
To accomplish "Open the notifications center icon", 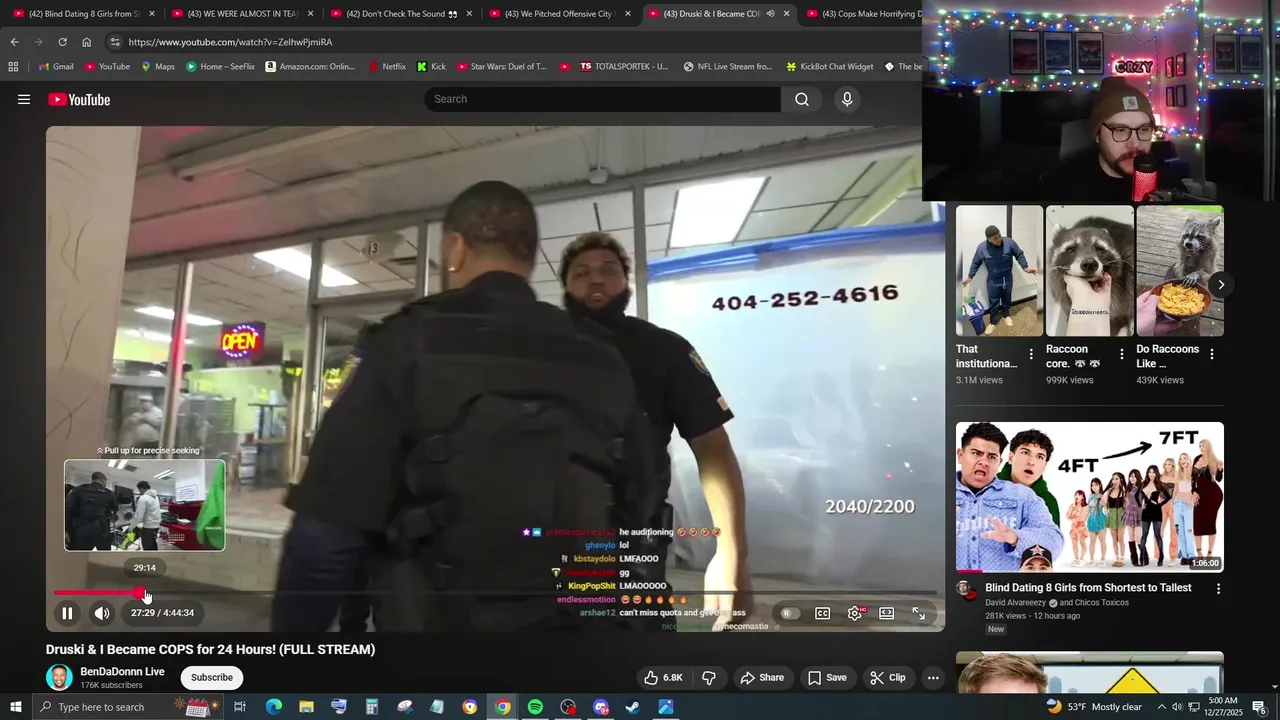I will pyautogui.click(x=1260, y=707).
